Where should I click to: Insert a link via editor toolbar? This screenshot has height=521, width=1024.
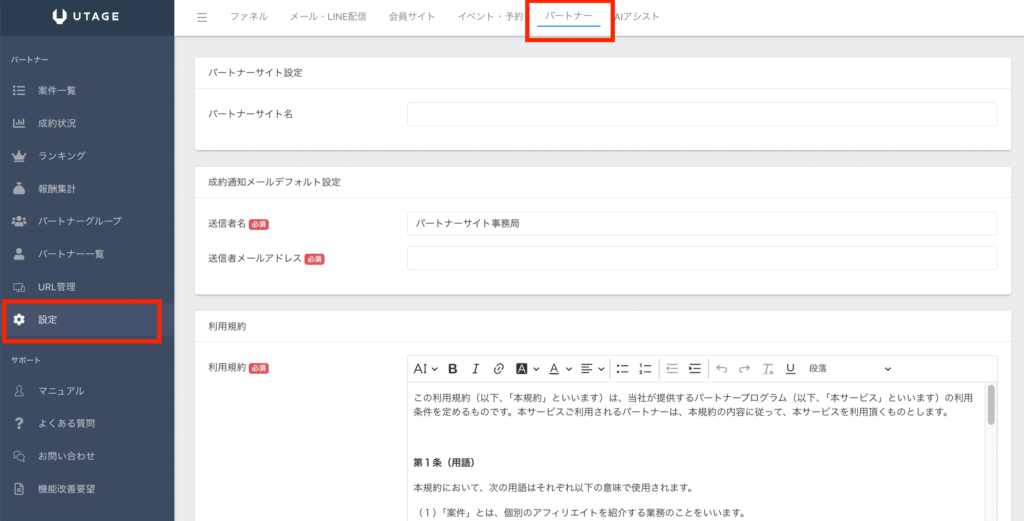[x=498, y=369]
